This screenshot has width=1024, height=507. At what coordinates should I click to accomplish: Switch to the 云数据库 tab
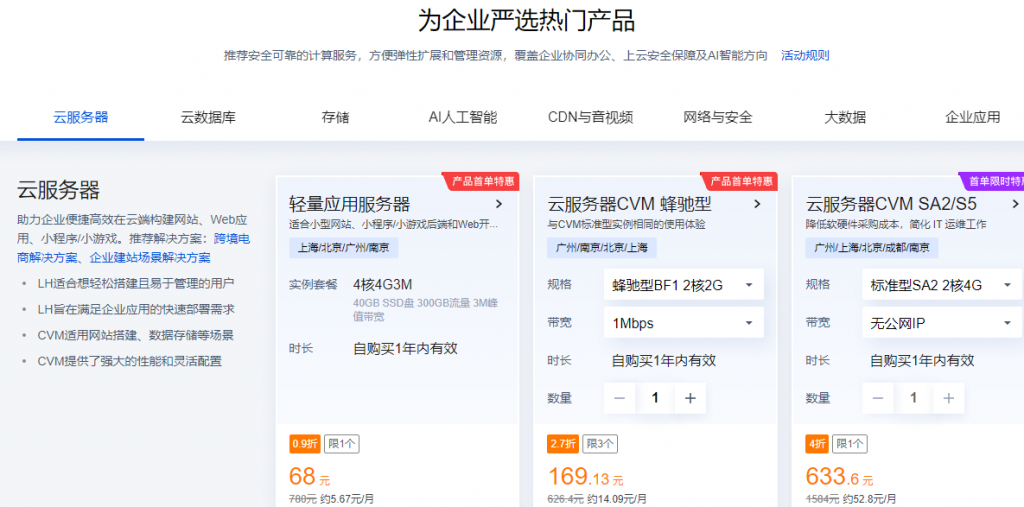click(208, 117)
